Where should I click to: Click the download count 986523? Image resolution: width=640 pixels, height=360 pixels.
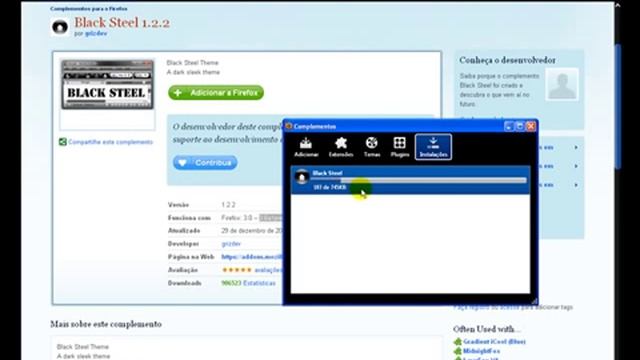[231, 283]
